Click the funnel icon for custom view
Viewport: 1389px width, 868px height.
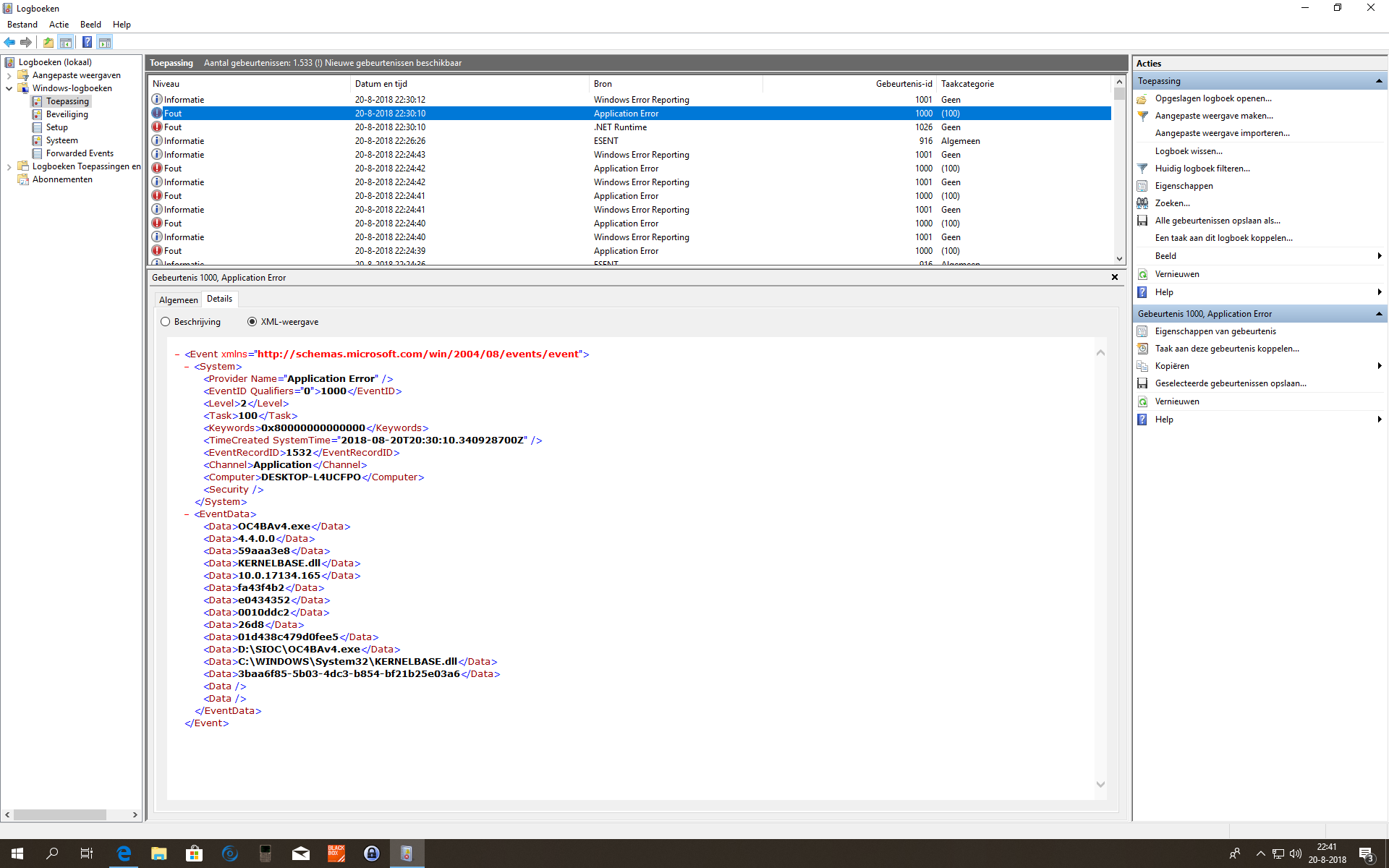click(1142, 116)
